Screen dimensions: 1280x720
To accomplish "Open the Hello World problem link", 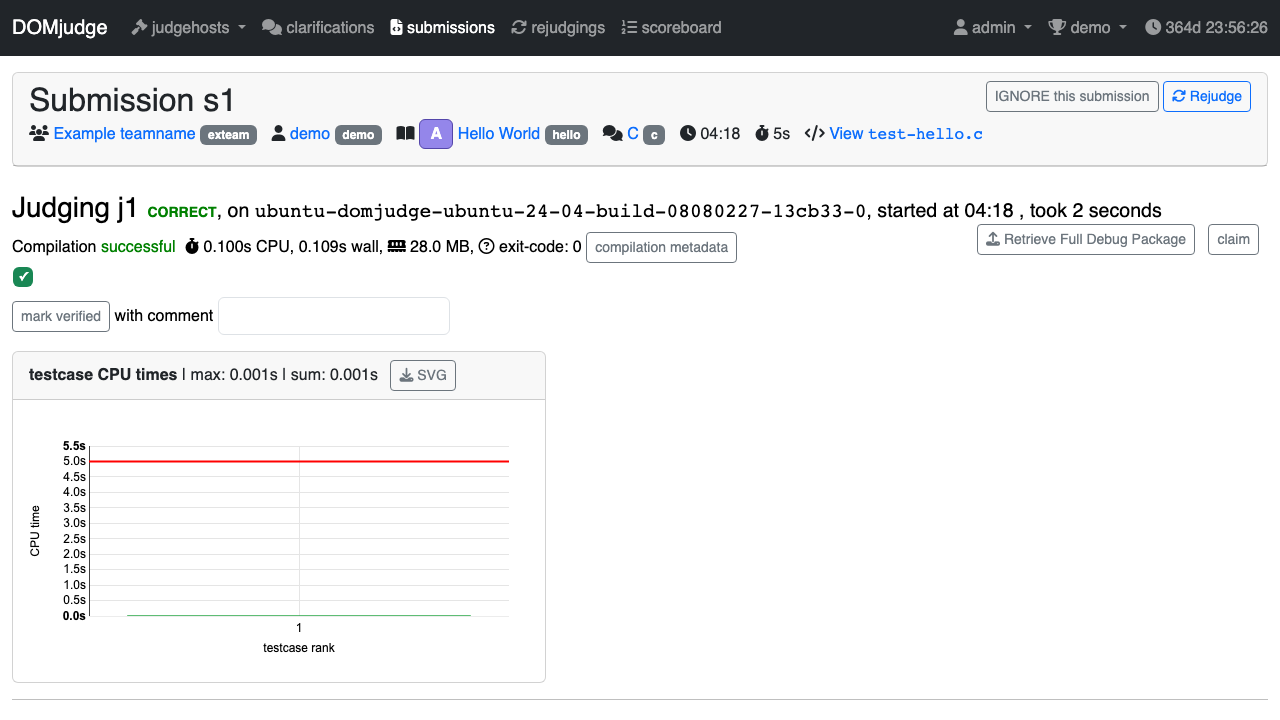I will (499, 133).
